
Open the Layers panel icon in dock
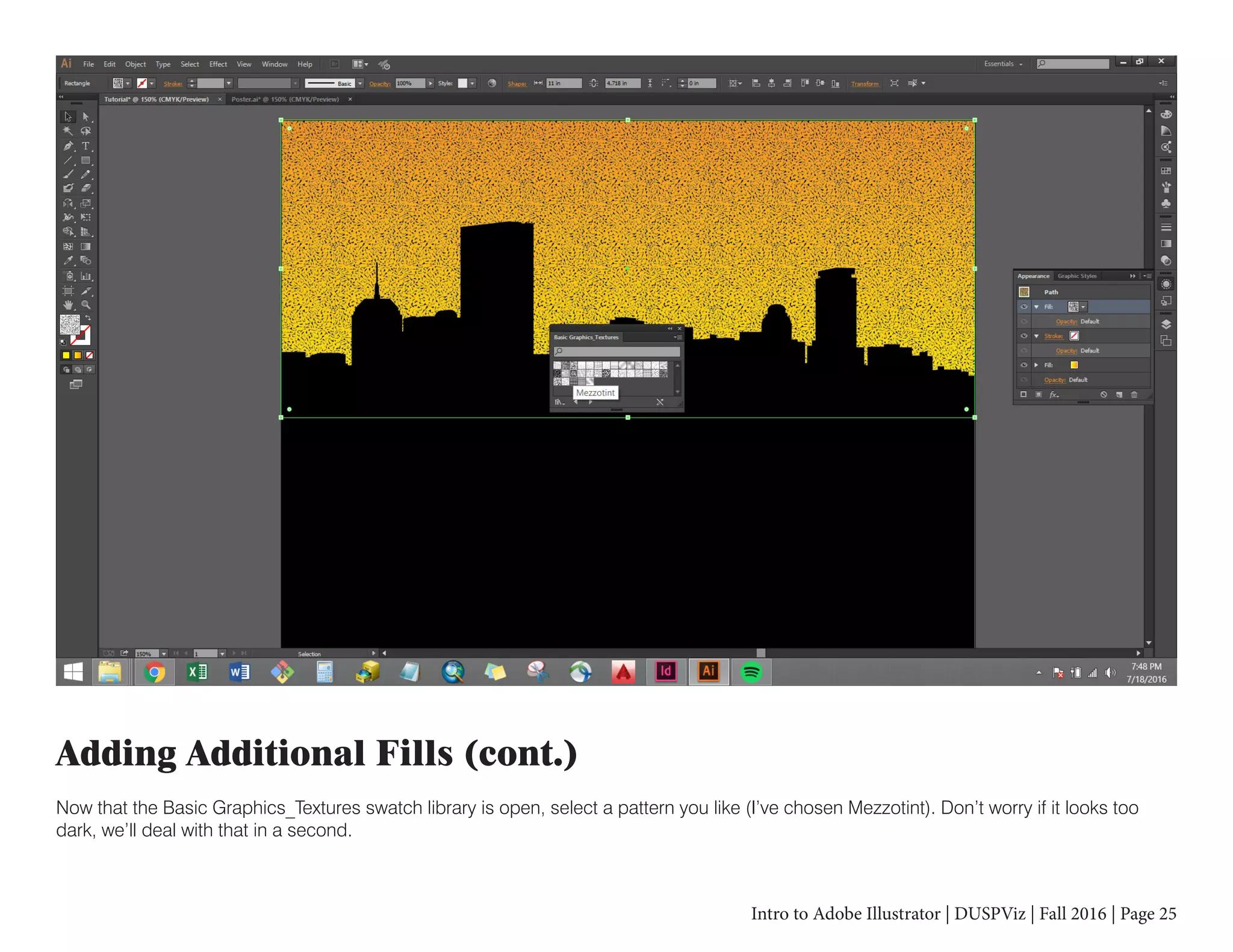tap(1166, 324)
